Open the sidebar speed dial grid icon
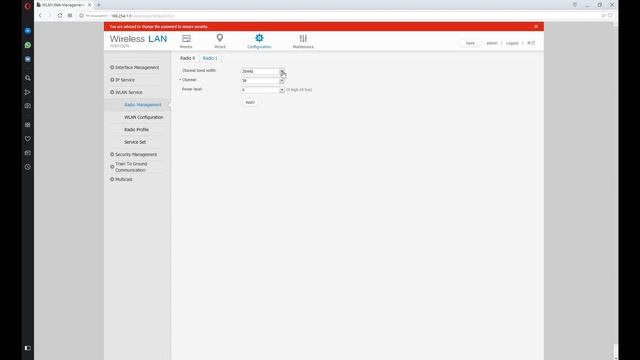The height and width of the screenshot is (360, 640). click(x=28, y=125)
